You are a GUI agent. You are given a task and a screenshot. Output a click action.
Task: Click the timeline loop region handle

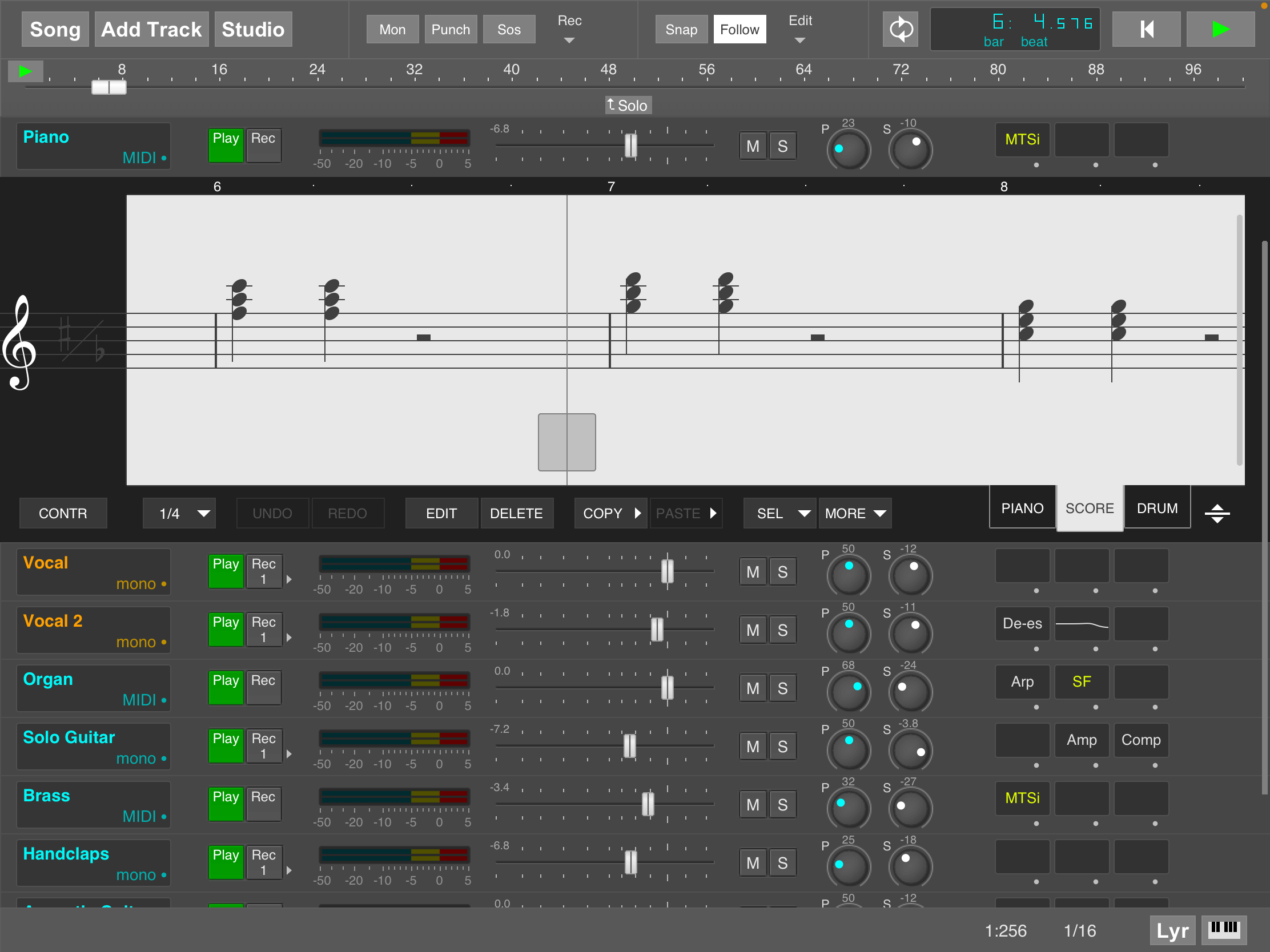(109, 87)
